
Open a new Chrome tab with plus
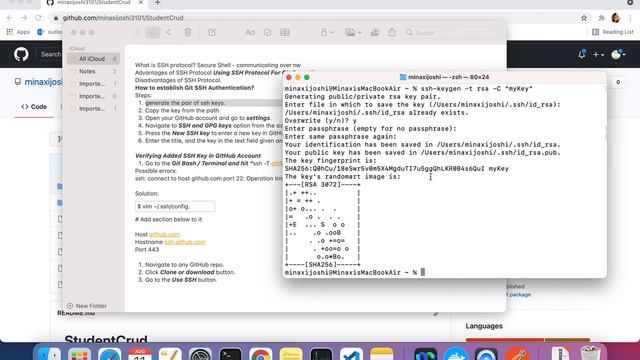[x=158, y=3]
